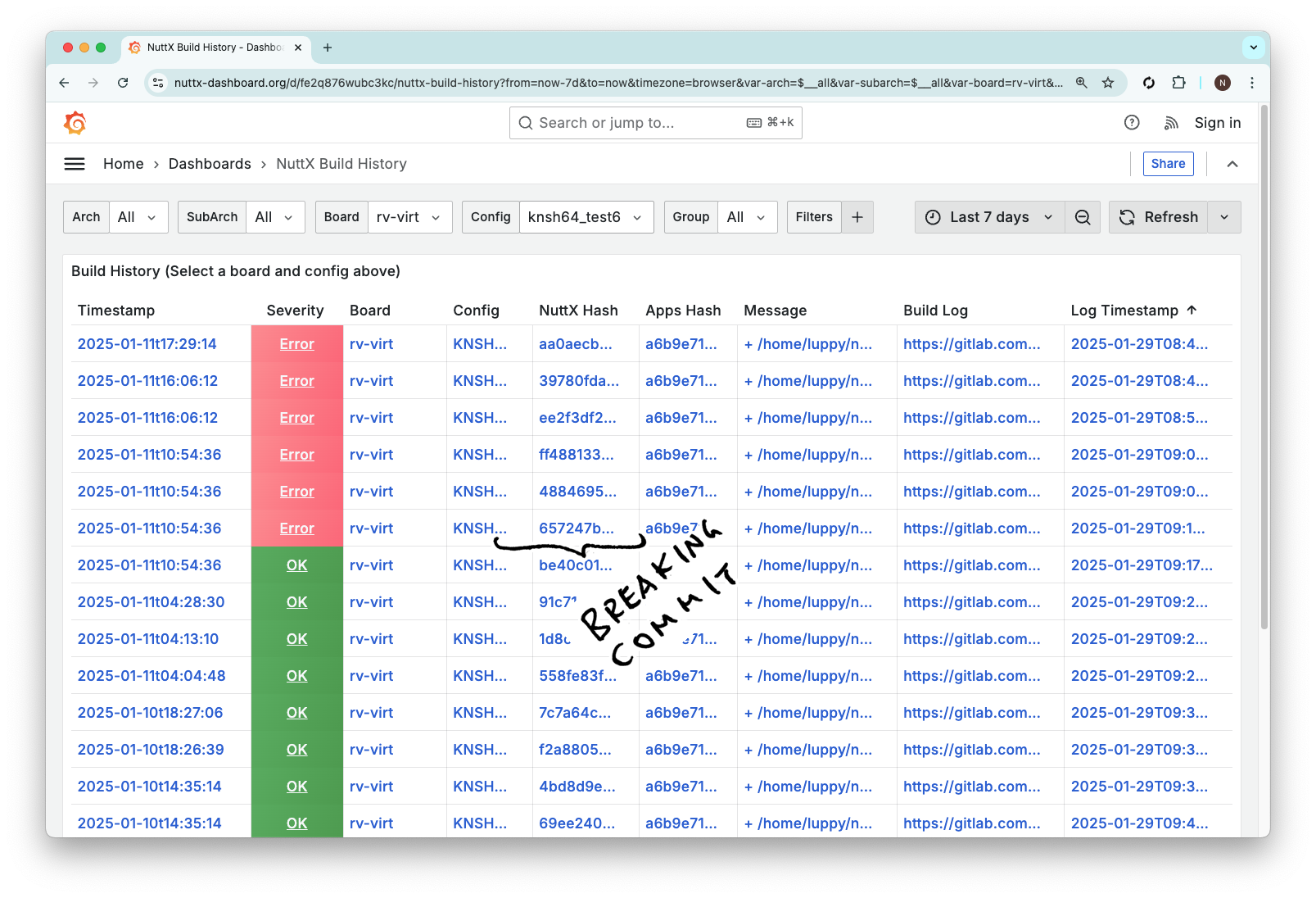Open Build Log link for ff488133 row
Screen dimensions: 1316x898
pos(972,455)
